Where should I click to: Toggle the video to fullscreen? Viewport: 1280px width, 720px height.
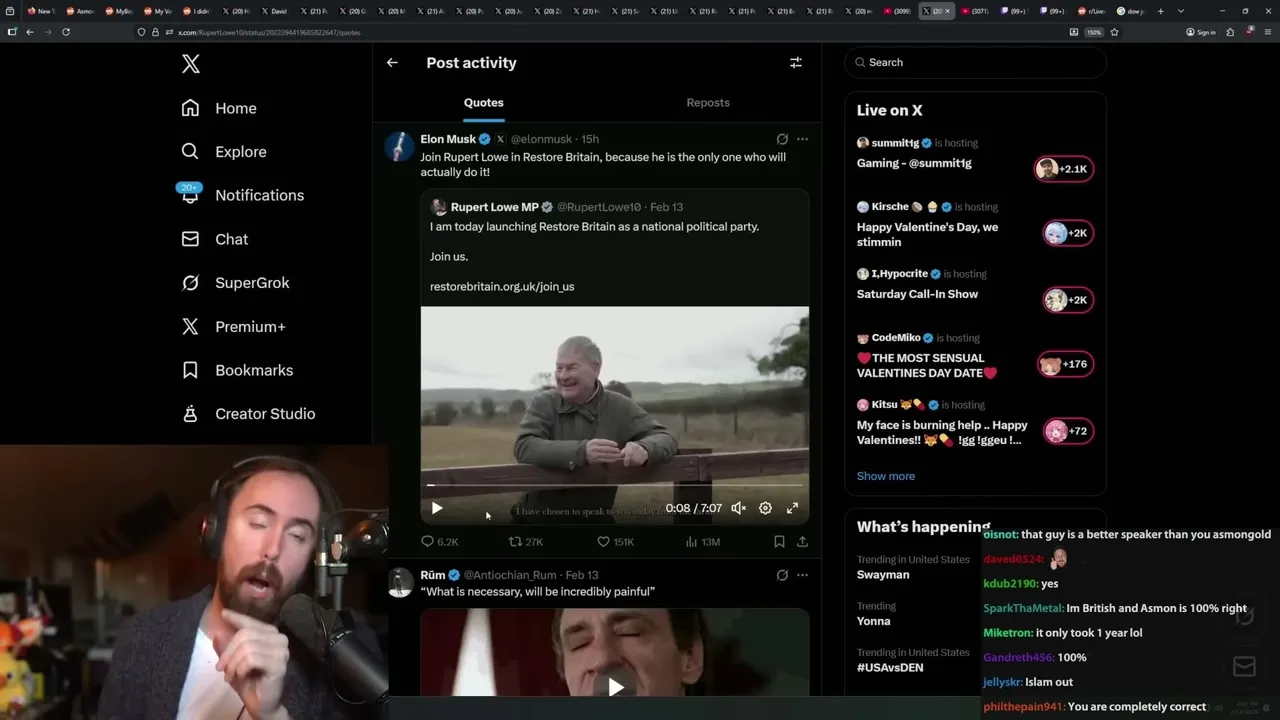coord(792,508)
